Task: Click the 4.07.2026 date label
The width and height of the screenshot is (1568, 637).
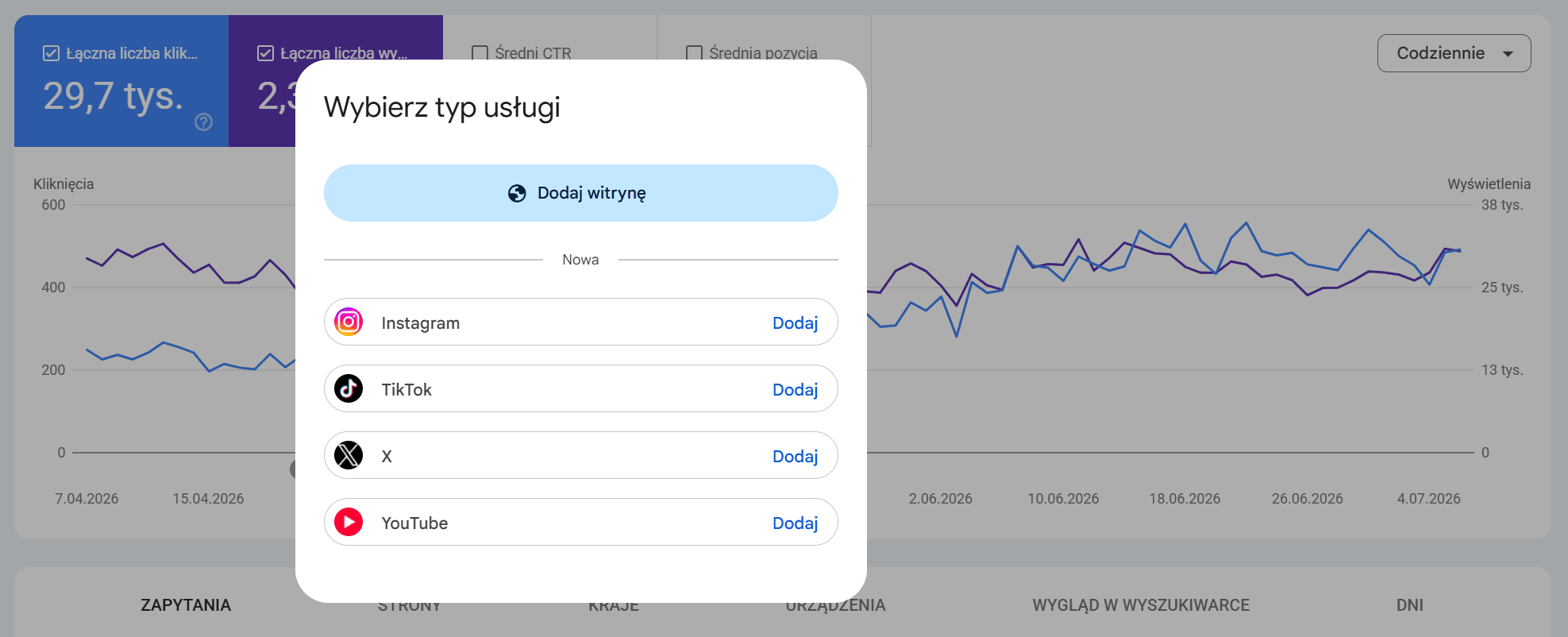Action: click(1428, 498)
